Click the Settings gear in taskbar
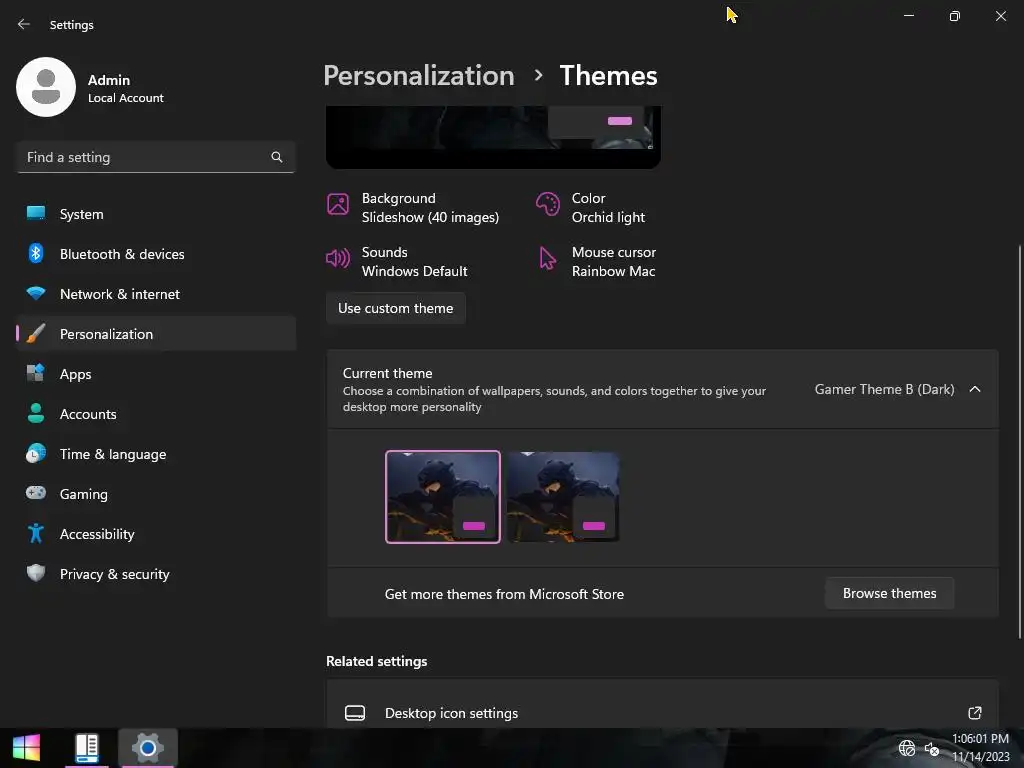 (148, 748)
